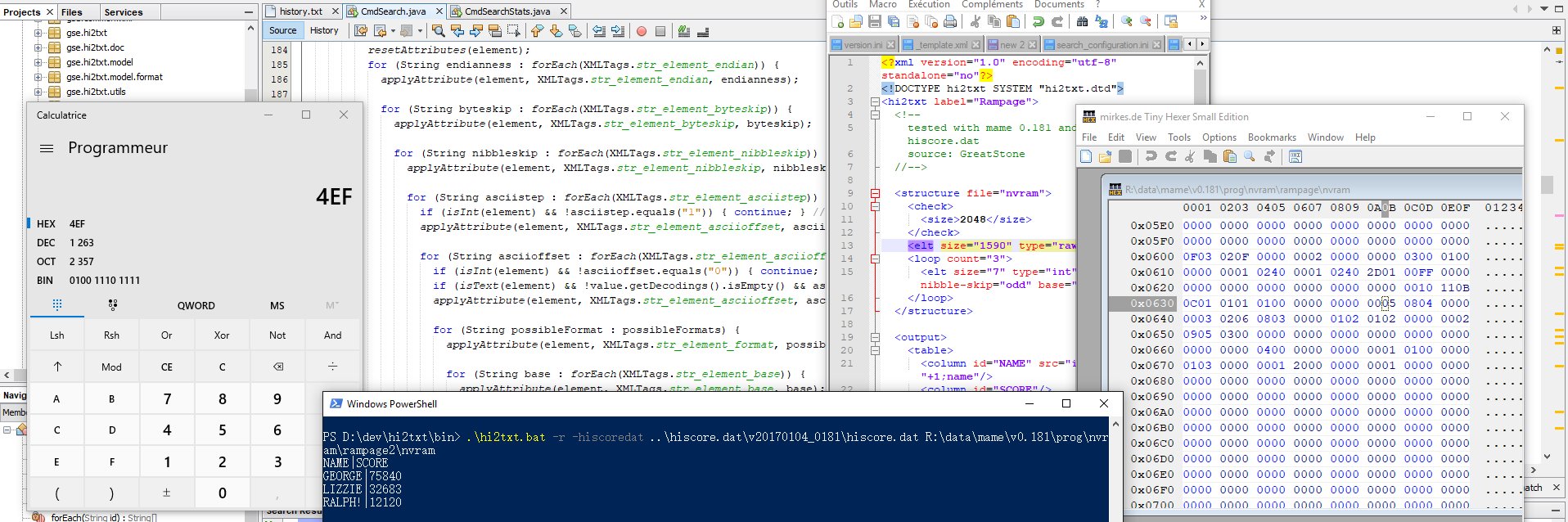Select gse.hi2txt.model.format package in tree
This screenshot has height=522, width=1568.
[115, 77]
